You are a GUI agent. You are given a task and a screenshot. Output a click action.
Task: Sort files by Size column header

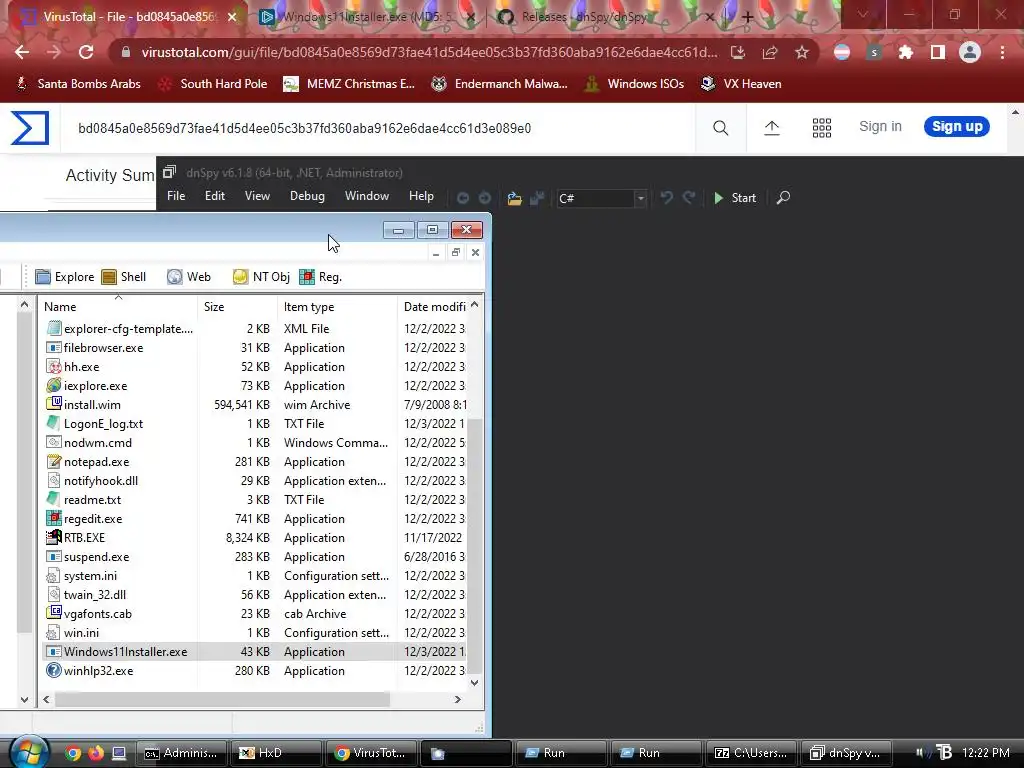click(237, 306)
